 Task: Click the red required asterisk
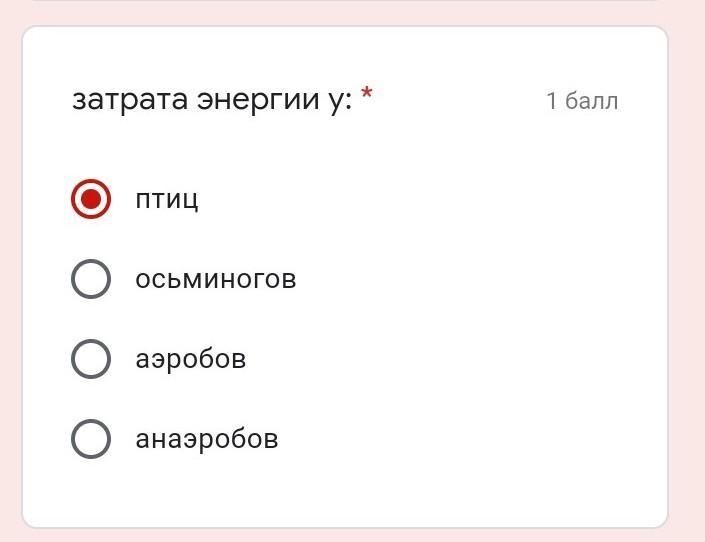tap(367, 97)
